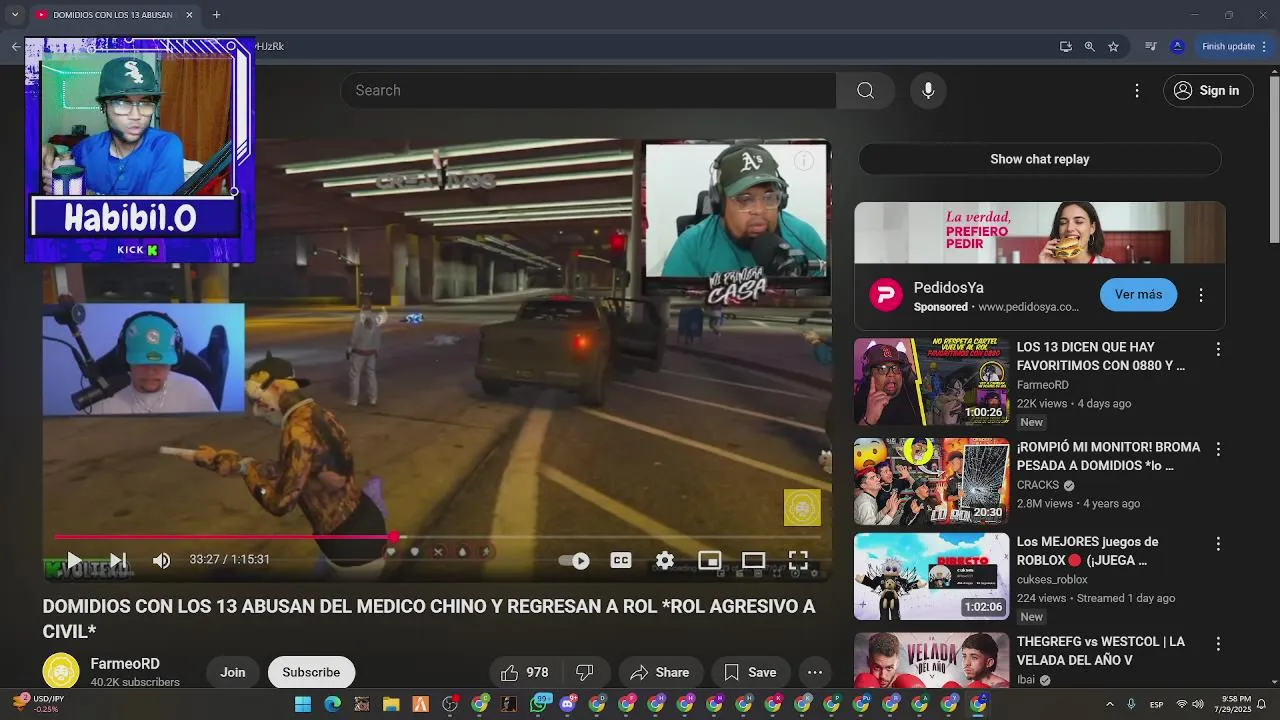1280x720 pixels.
Task: Switch the ESP input language
Action: click(1156, 704)
